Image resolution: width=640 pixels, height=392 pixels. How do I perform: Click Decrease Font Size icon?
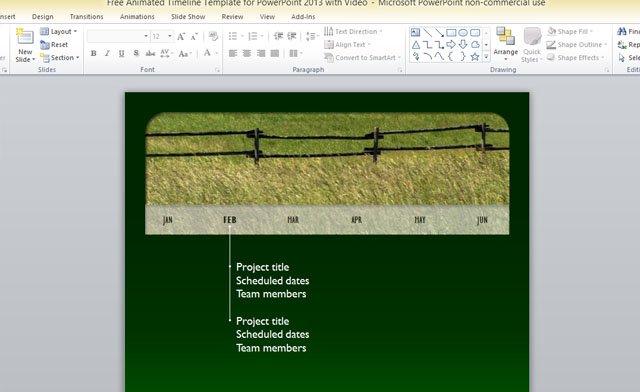tap(194, 37)
